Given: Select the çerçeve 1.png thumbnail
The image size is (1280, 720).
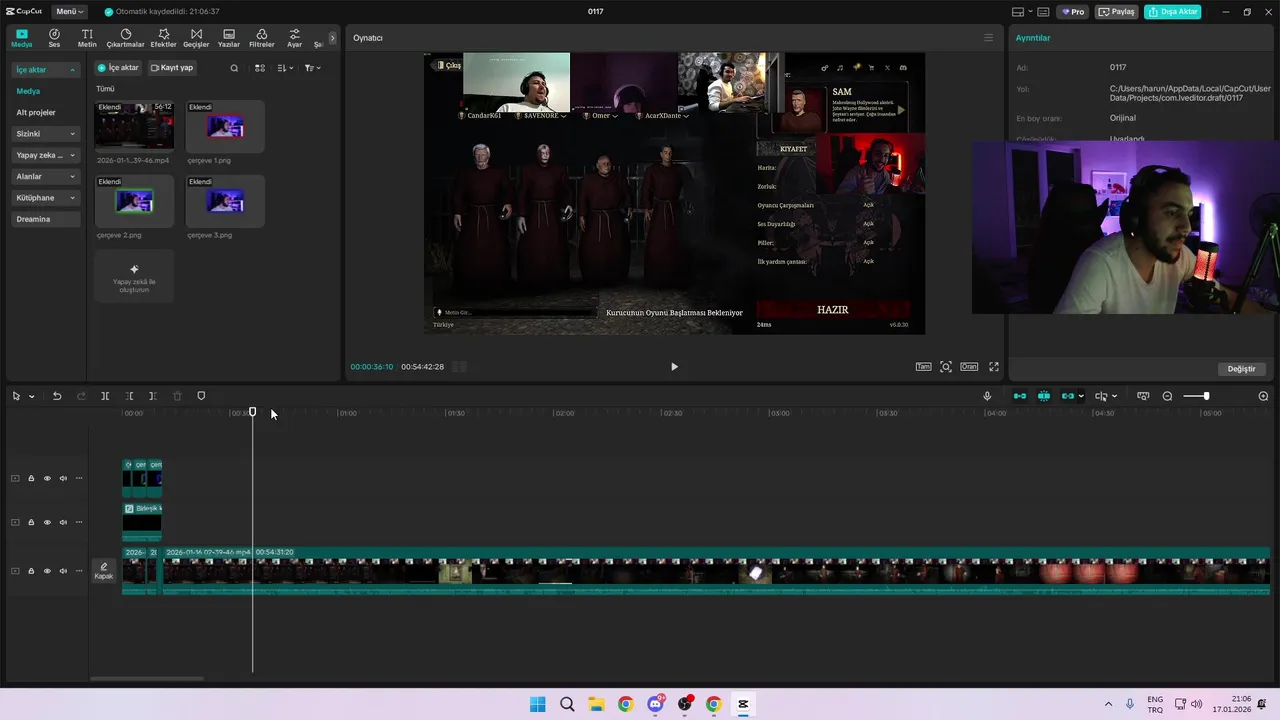Looking at the screenshot, I should 225,126.
